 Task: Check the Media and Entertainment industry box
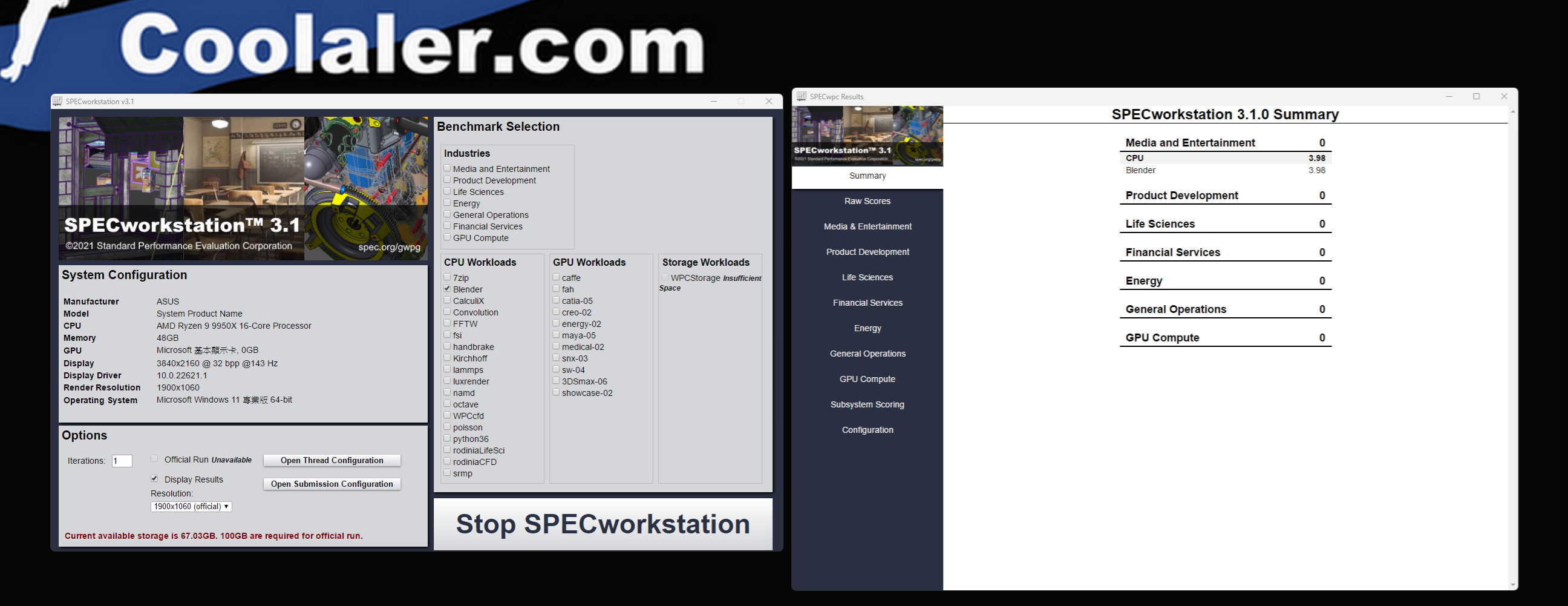pos(448,168)
